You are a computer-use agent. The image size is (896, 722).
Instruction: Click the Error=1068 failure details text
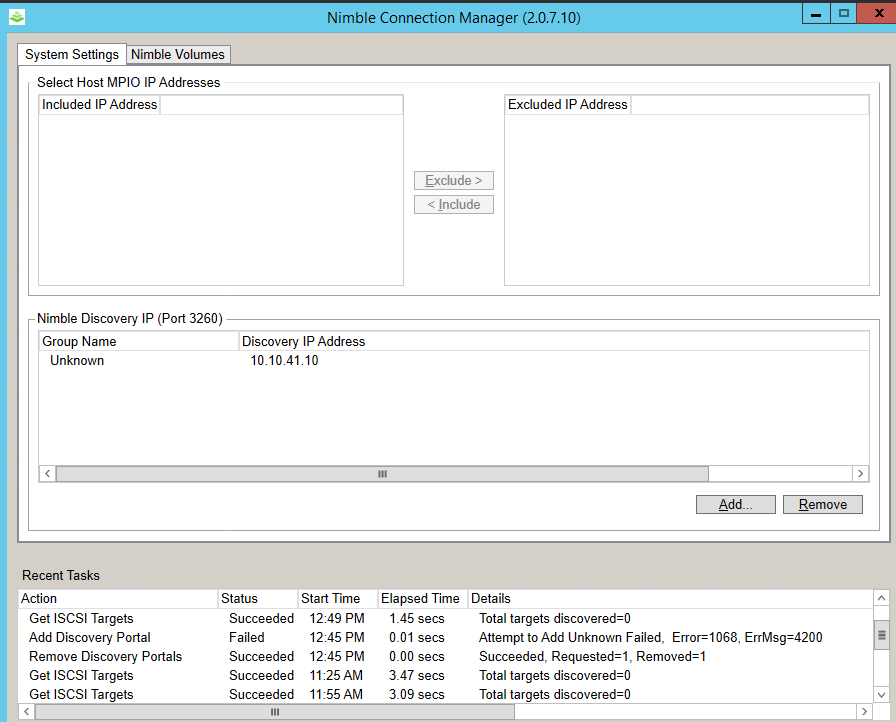(650, 637)
